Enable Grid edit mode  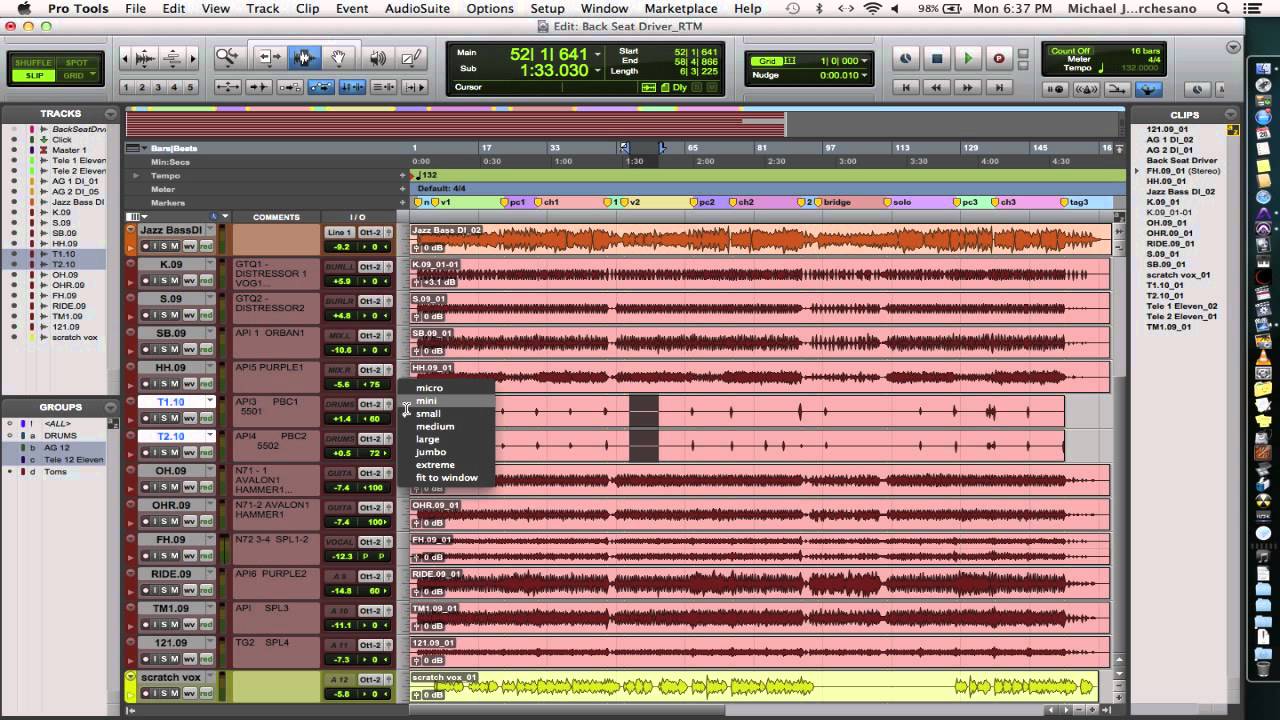click(x=76, y=75)
